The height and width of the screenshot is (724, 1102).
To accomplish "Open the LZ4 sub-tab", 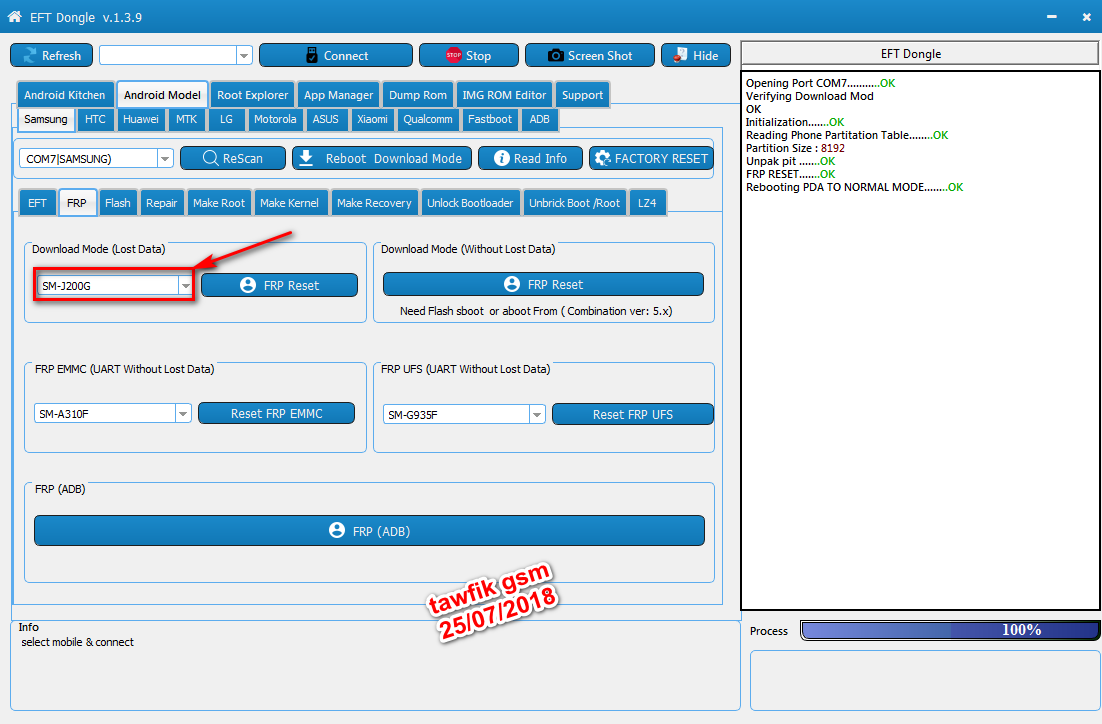I will [x=647, y=203].
